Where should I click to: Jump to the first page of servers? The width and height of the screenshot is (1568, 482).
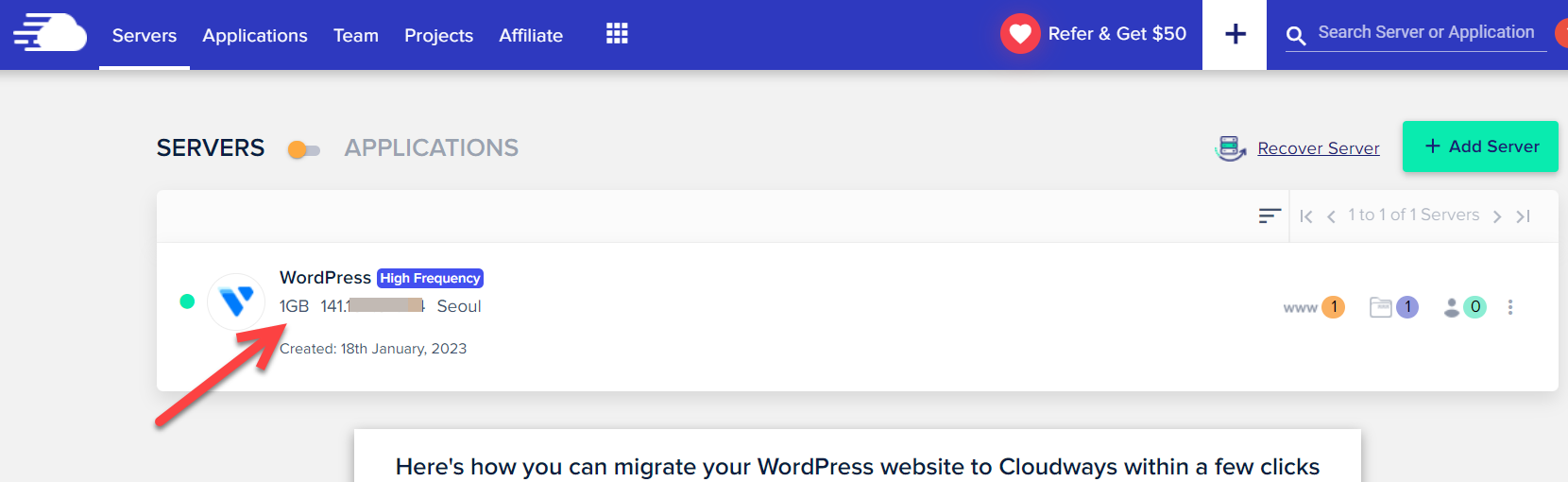(x=1306, y=216)
